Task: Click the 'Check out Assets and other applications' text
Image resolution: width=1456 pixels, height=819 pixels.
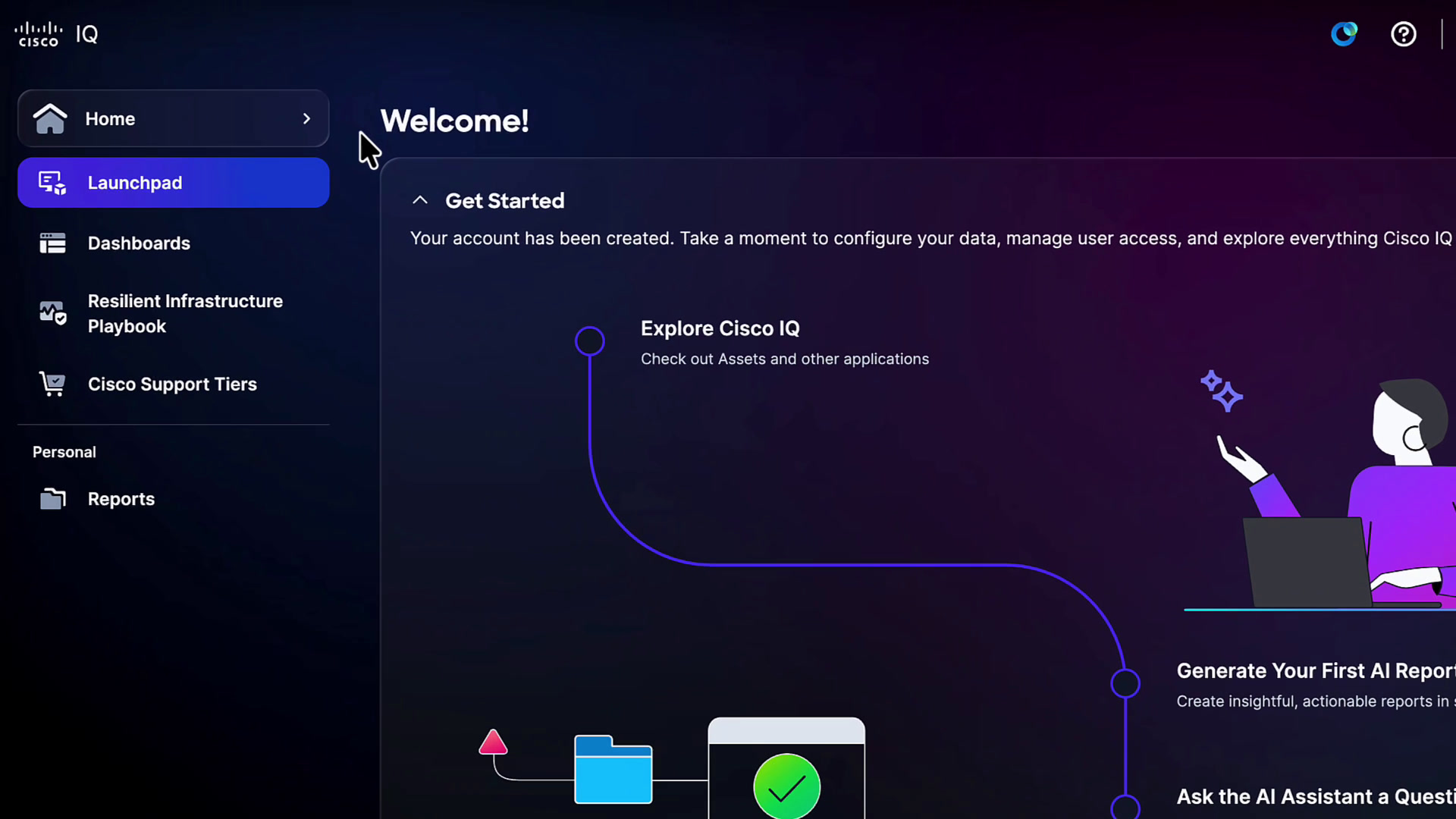Action: point(785,359)
